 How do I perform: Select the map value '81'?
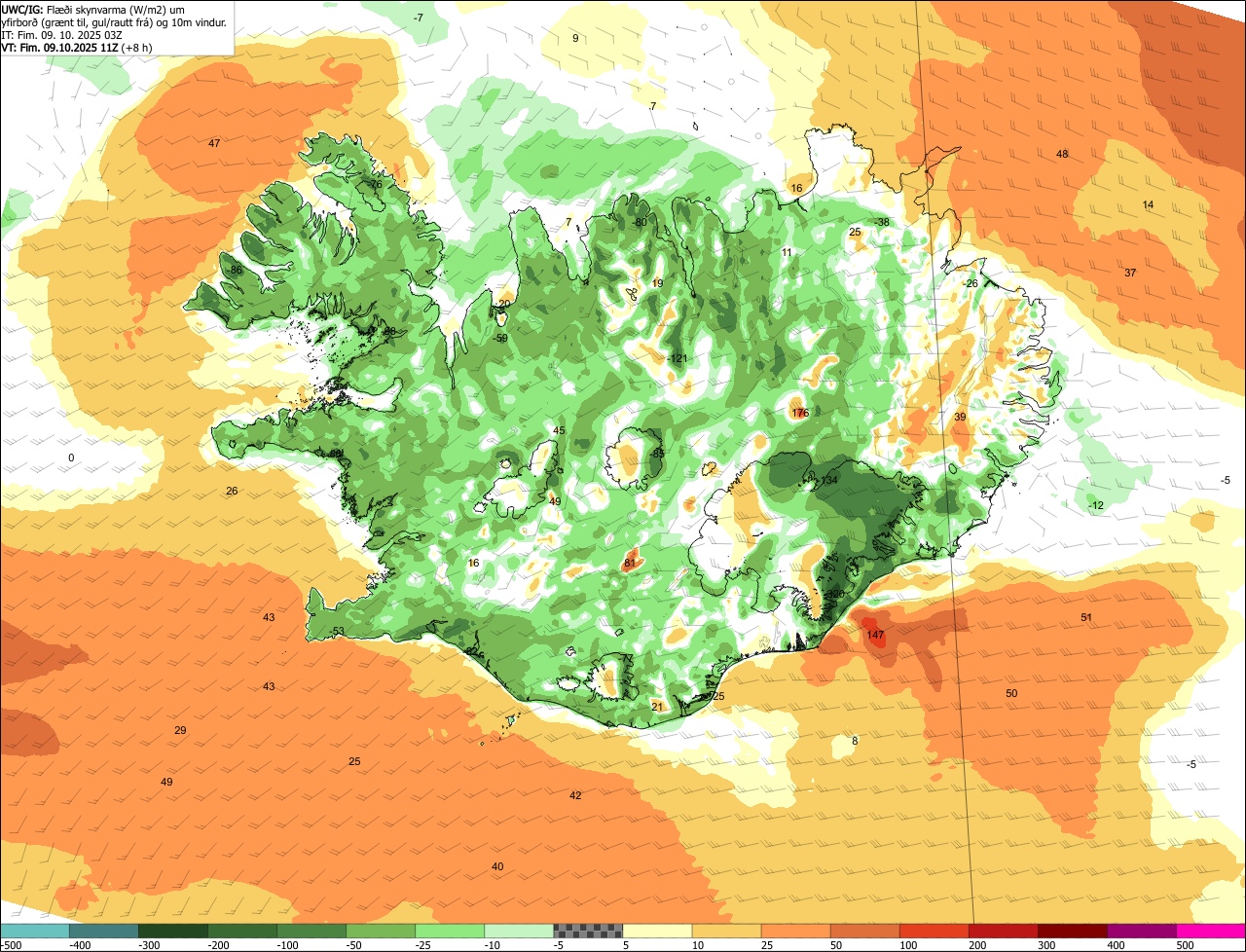click(630, 563)
